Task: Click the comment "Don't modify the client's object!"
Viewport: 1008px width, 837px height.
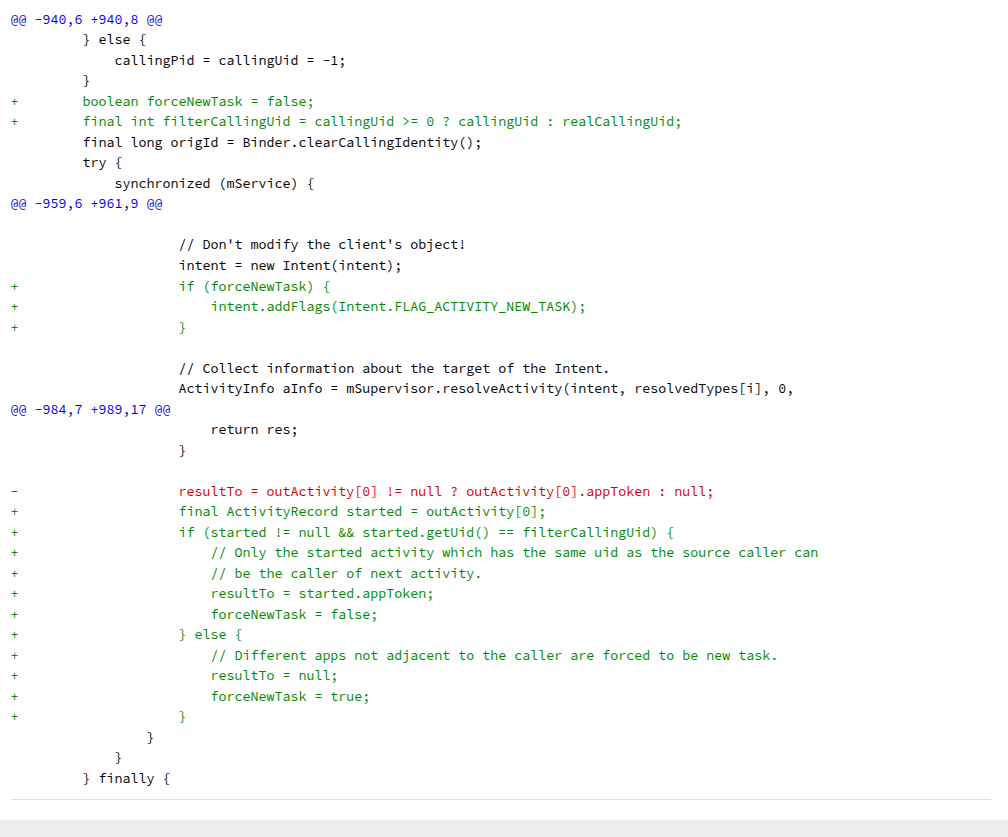Action: (322, 245)
